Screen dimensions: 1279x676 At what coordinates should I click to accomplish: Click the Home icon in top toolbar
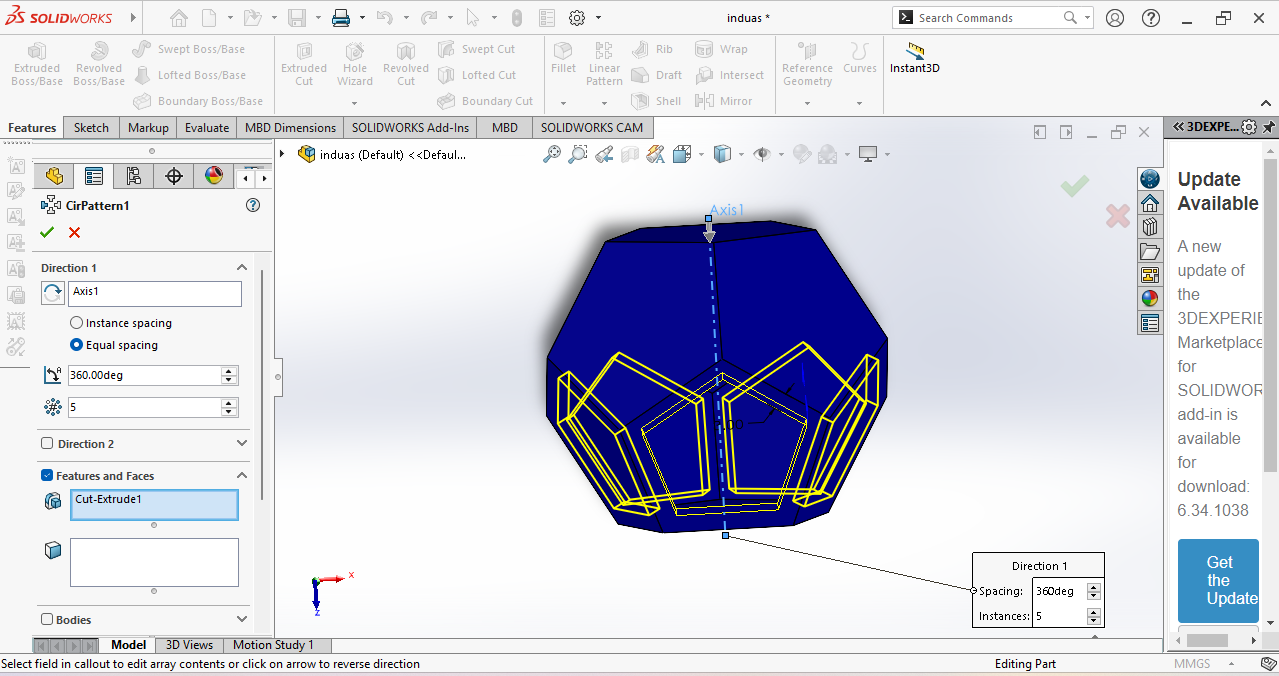click(178, 18)
